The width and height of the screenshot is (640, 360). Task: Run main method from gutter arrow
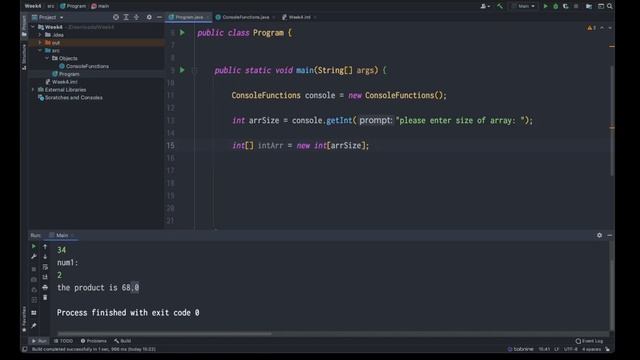182,70
